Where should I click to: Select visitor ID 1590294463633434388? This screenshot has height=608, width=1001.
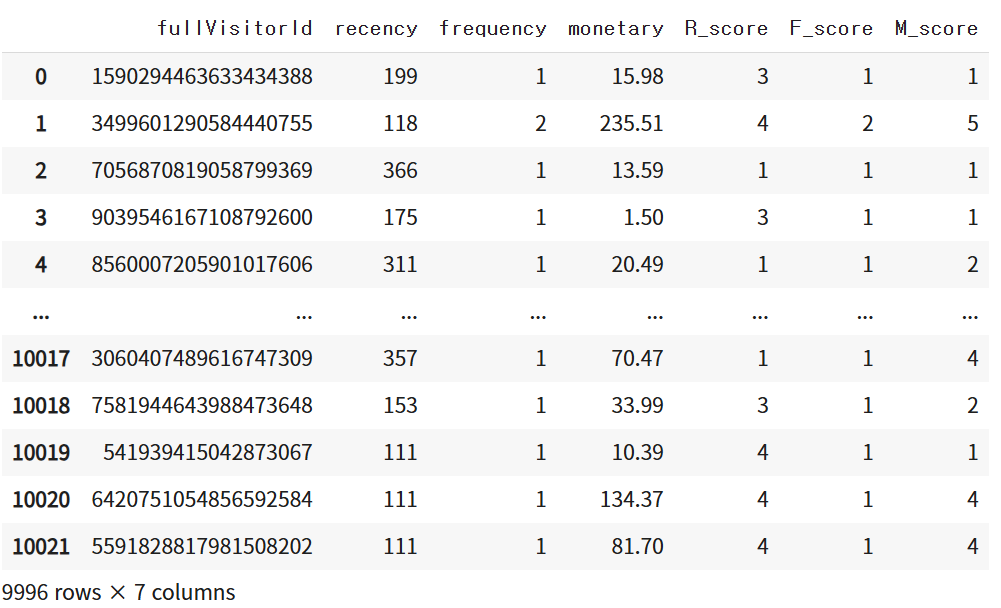(x=202, y=77)
